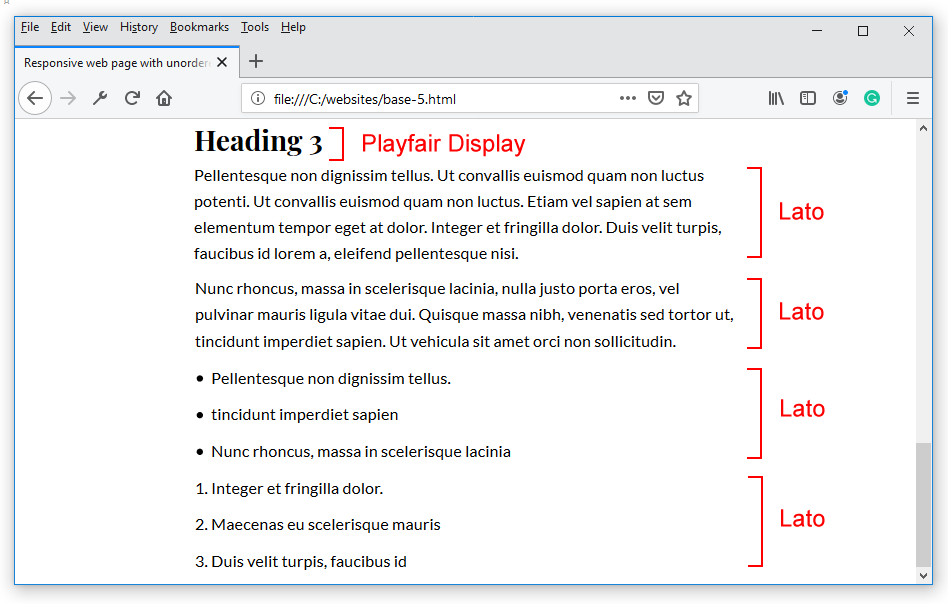Click paragraph starting 'Pellentesque non dignissim tellus. Ut'

pos(458,215)
